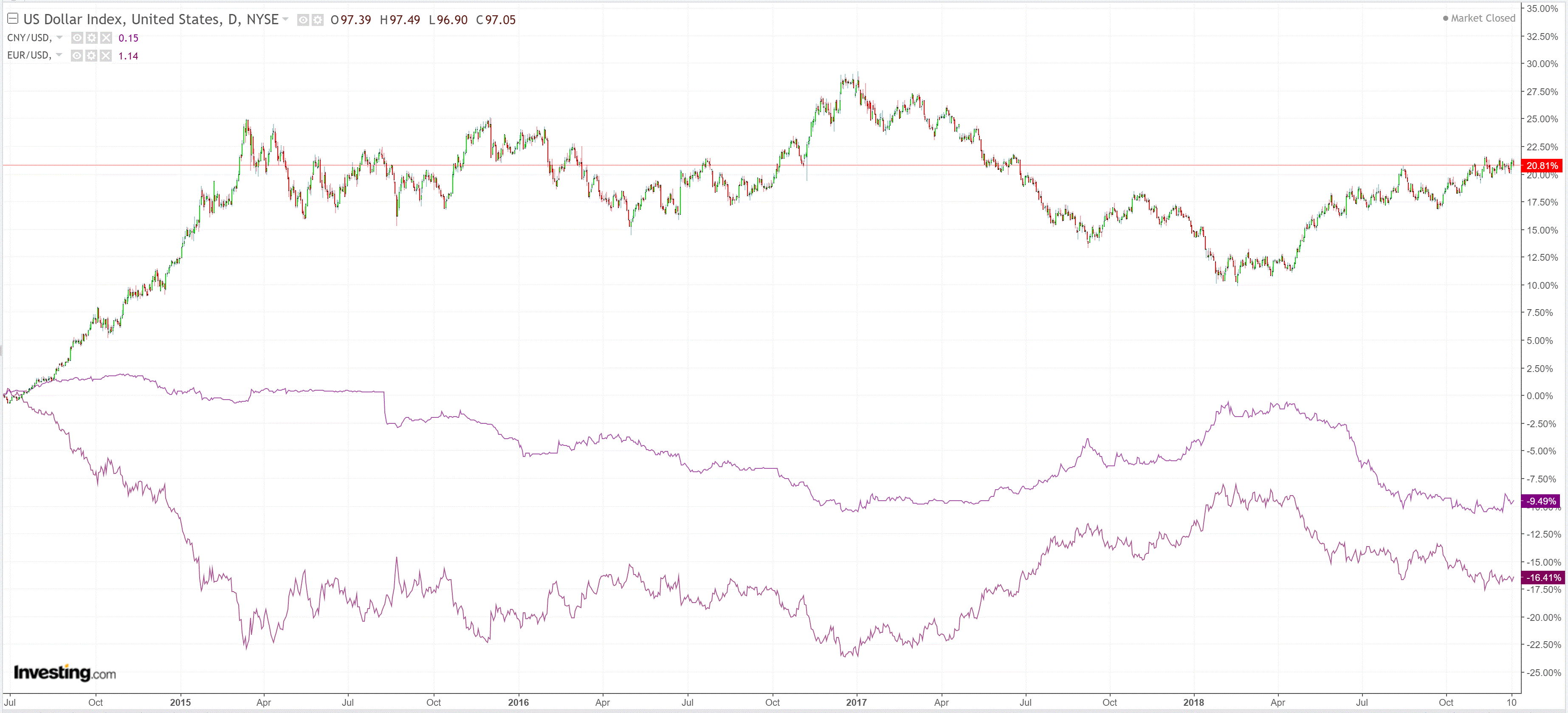Remove CNY/USD overlay with X icon
This screenshot has height=713, width=1568.
pyautogui.click(x=106, y=38)
